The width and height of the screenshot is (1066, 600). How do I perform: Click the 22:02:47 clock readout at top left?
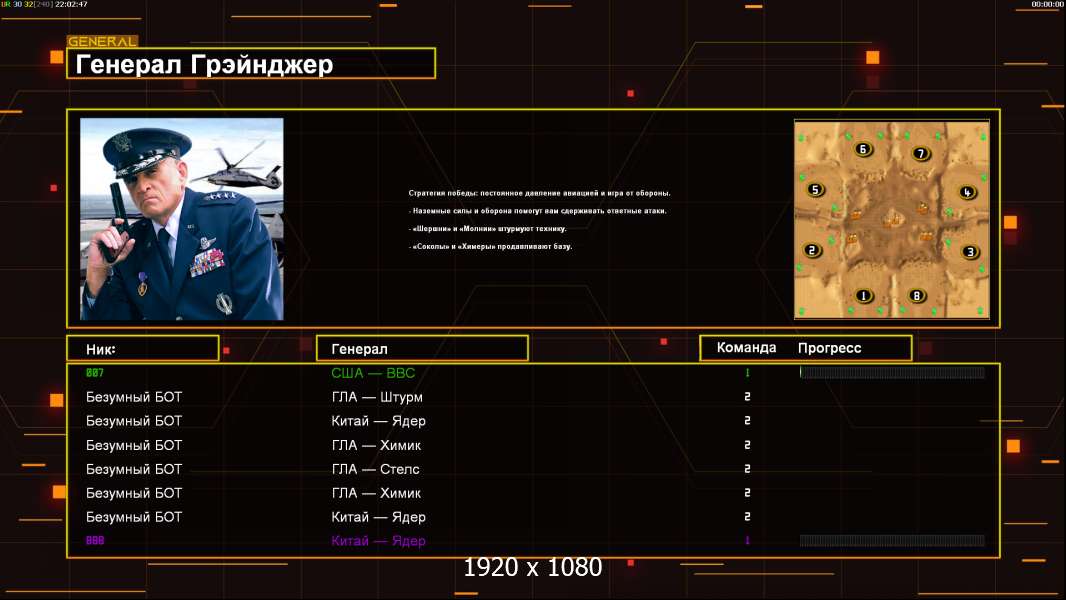[71, 4]
